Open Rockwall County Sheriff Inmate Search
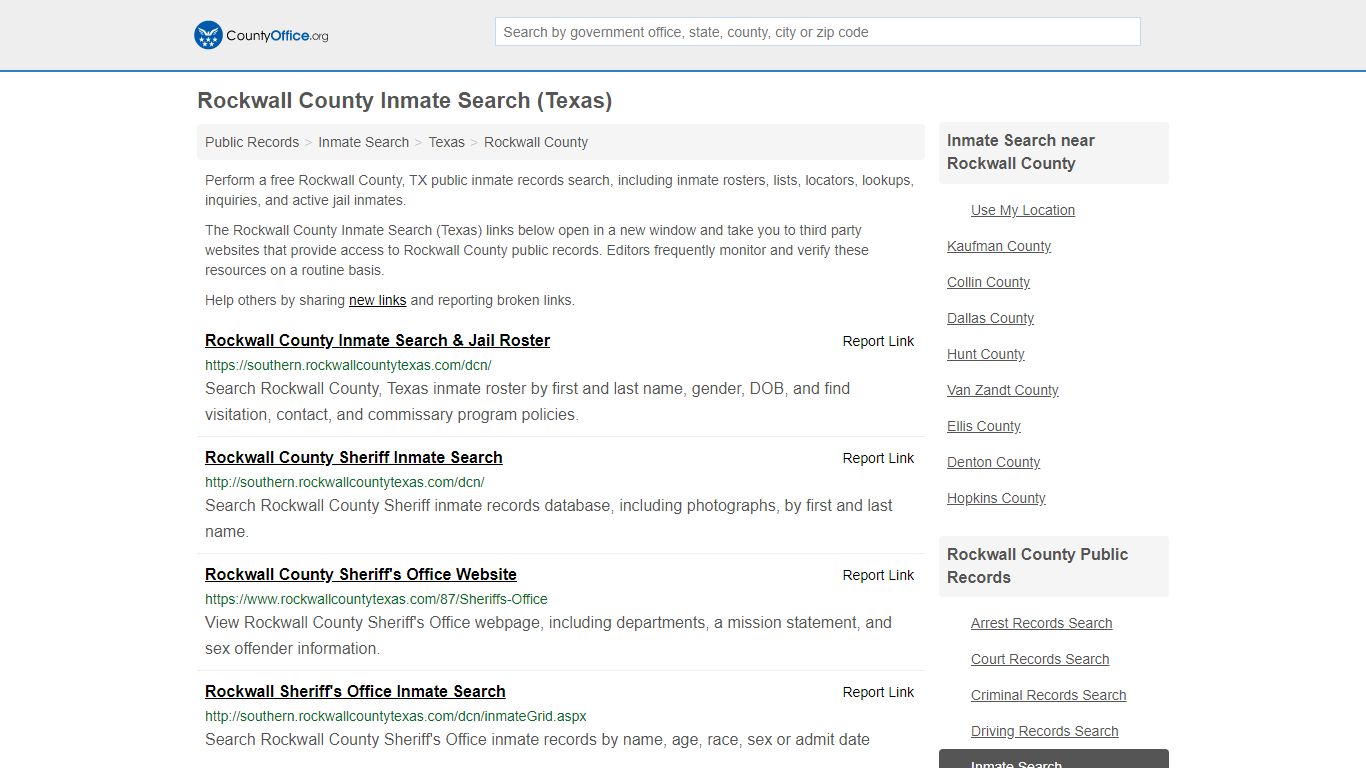1366x768 pixels. 354,457
